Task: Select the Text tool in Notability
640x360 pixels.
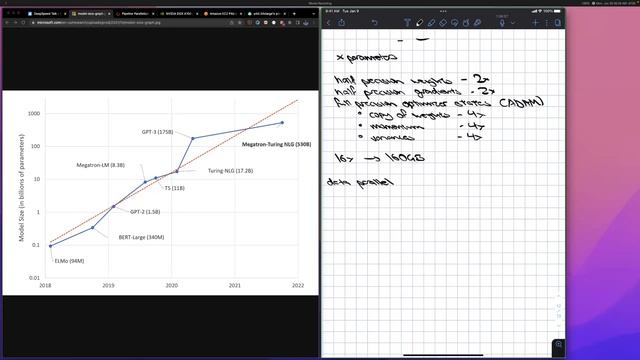Action: click(407, 23)
